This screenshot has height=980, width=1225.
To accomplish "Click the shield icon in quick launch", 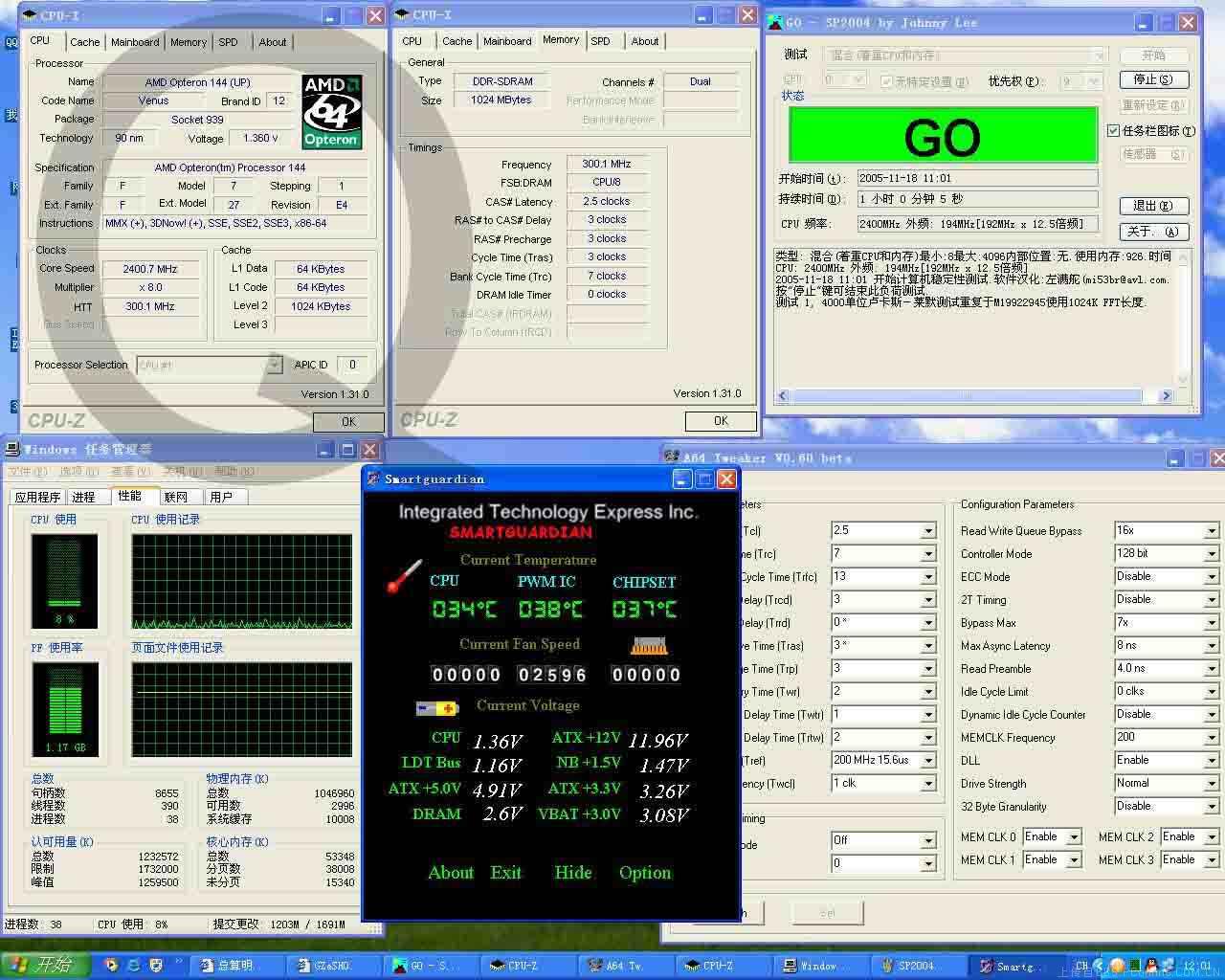I will pyautogui.click(x=156, y=966).
